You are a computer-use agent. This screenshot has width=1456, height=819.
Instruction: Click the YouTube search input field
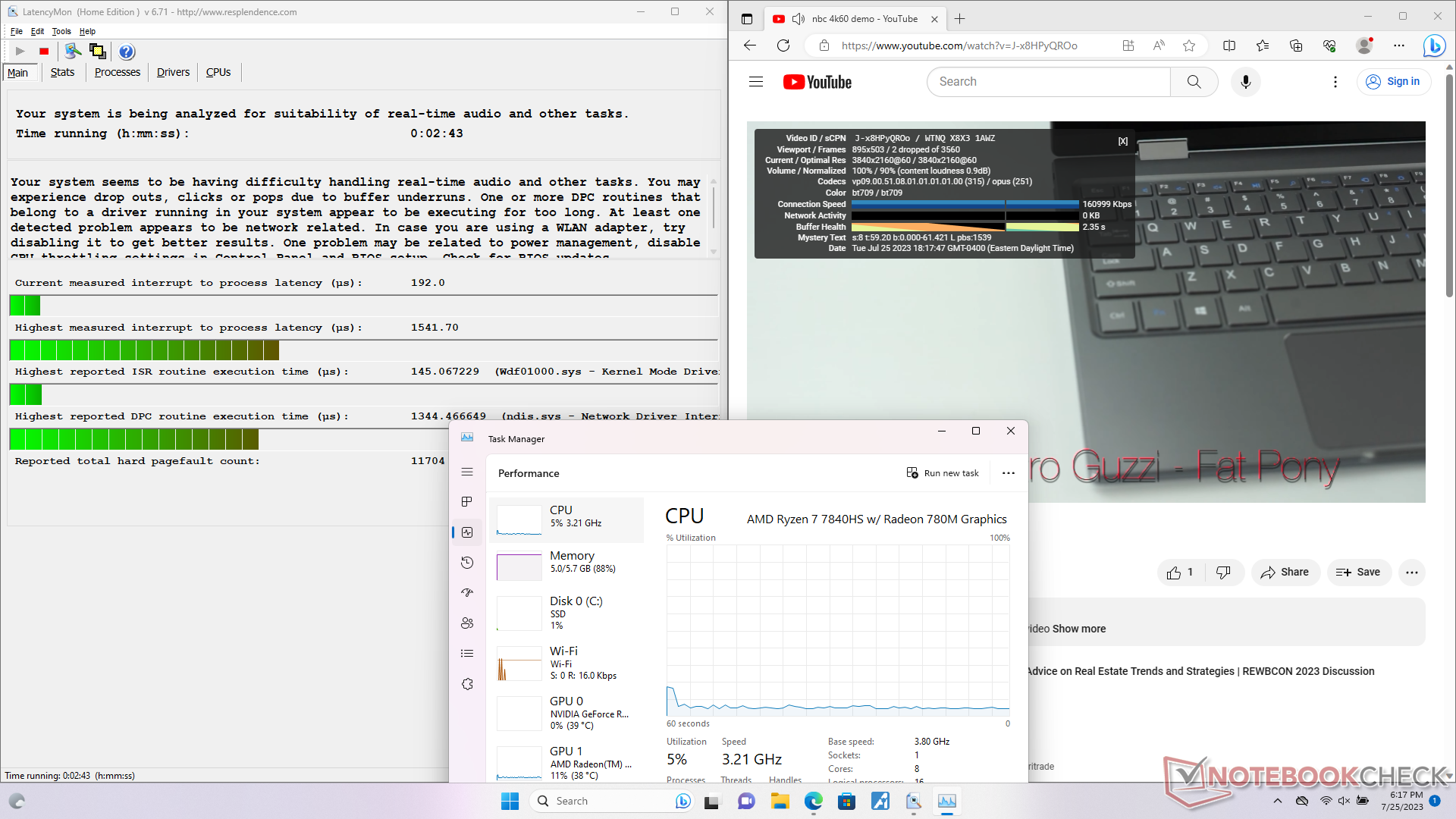[1048, 82]
